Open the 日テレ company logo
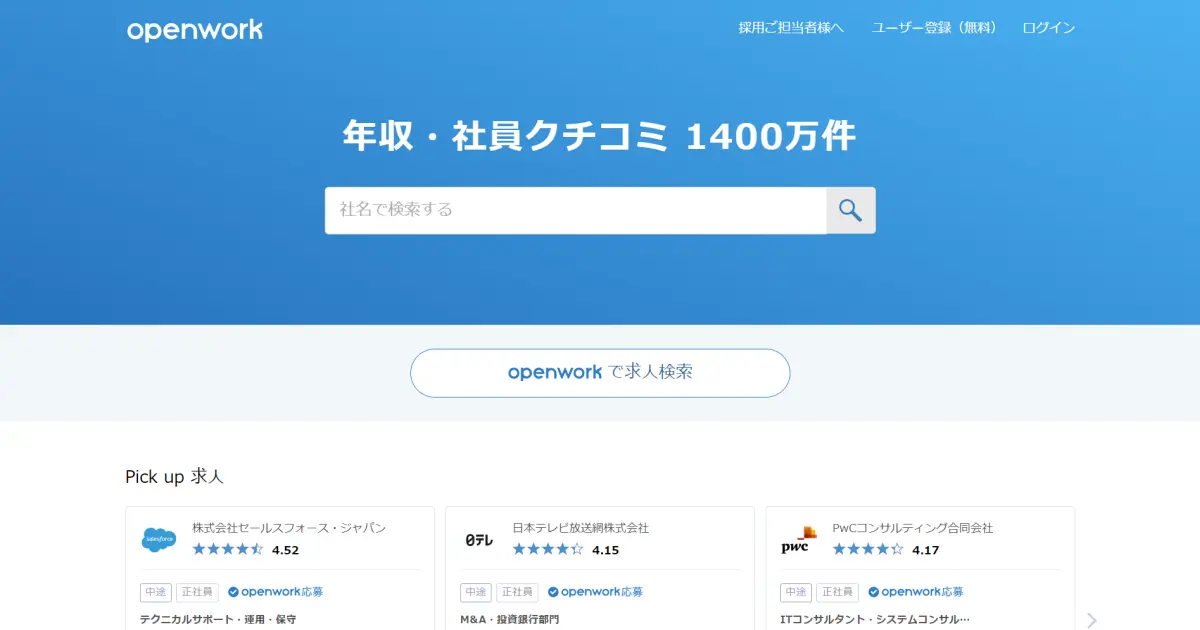The width and height of the screenshot is (1200, 630). pos(479,540)
